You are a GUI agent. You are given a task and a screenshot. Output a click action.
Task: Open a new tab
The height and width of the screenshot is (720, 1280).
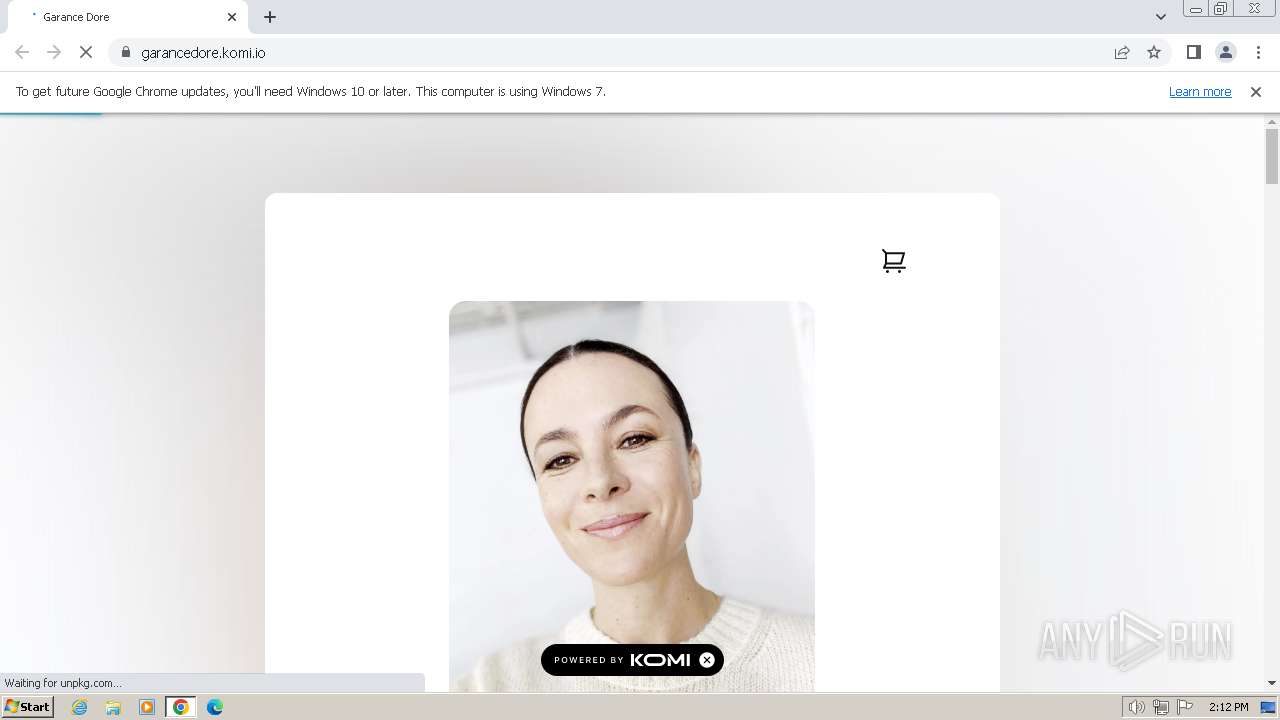coord(270,17)
